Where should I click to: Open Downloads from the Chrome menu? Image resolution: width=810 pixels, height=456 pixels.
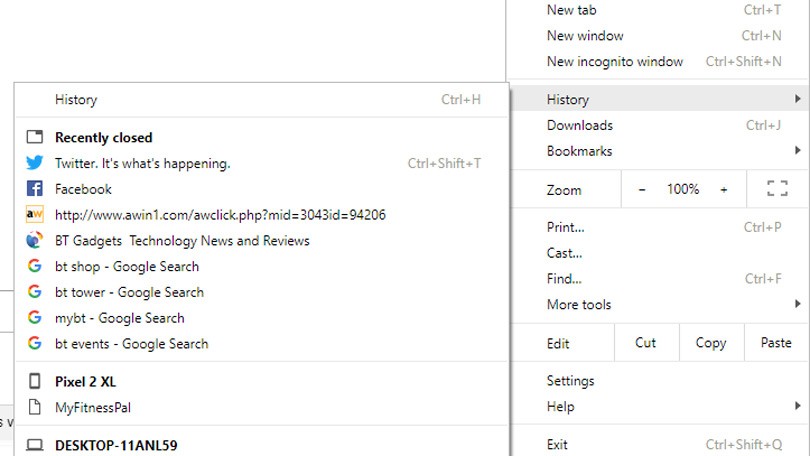[580, 125]
